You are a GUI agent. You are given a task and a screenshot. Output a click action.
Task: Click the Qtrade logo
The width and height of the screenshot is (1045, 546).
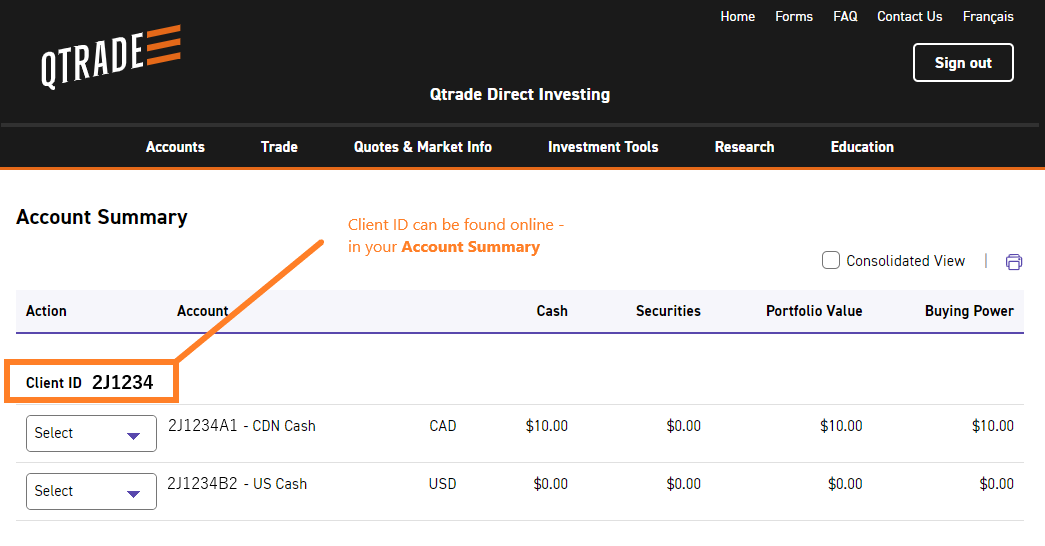(x=111, y=57)
